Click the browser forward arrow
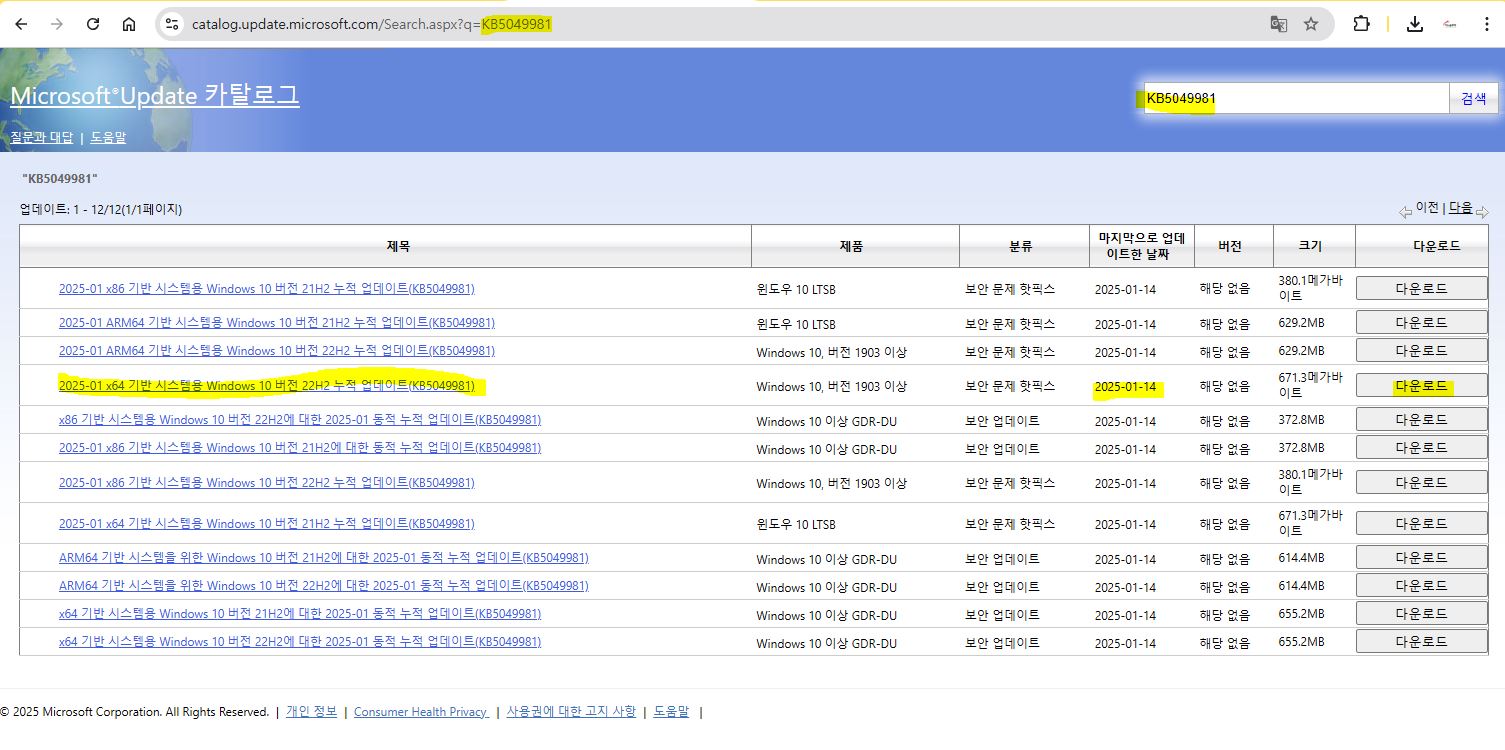 click(x=57, y=24)
